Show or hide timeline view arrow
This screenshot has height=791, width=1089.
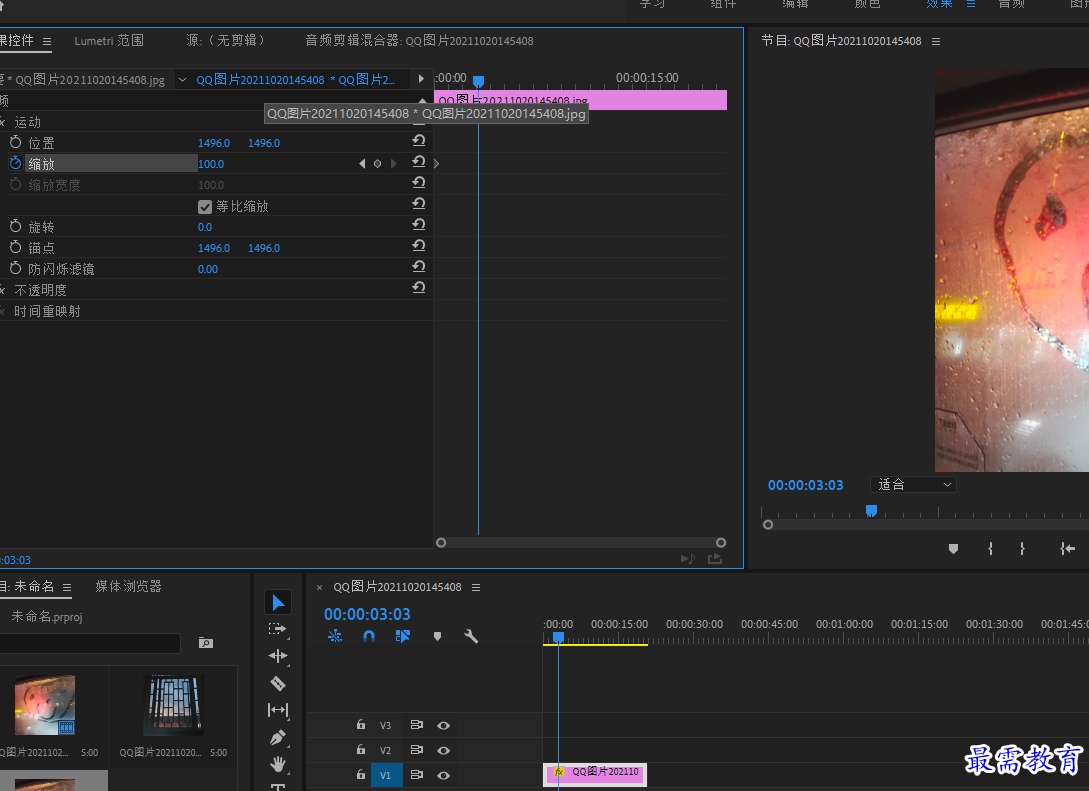[421, 79]
